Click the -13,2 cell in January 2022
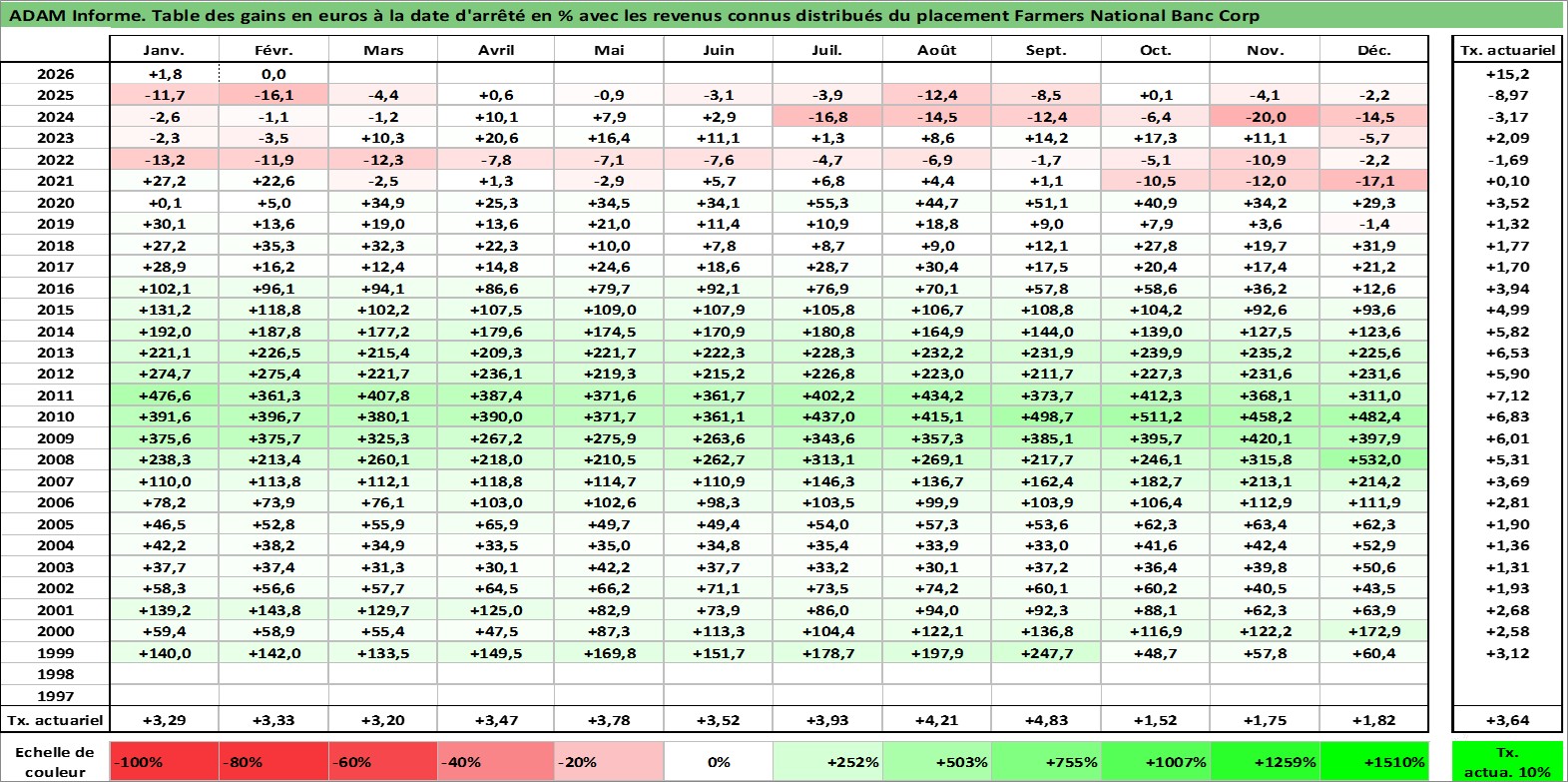This screenshot has width=1568, height=782. click(165, 160)
